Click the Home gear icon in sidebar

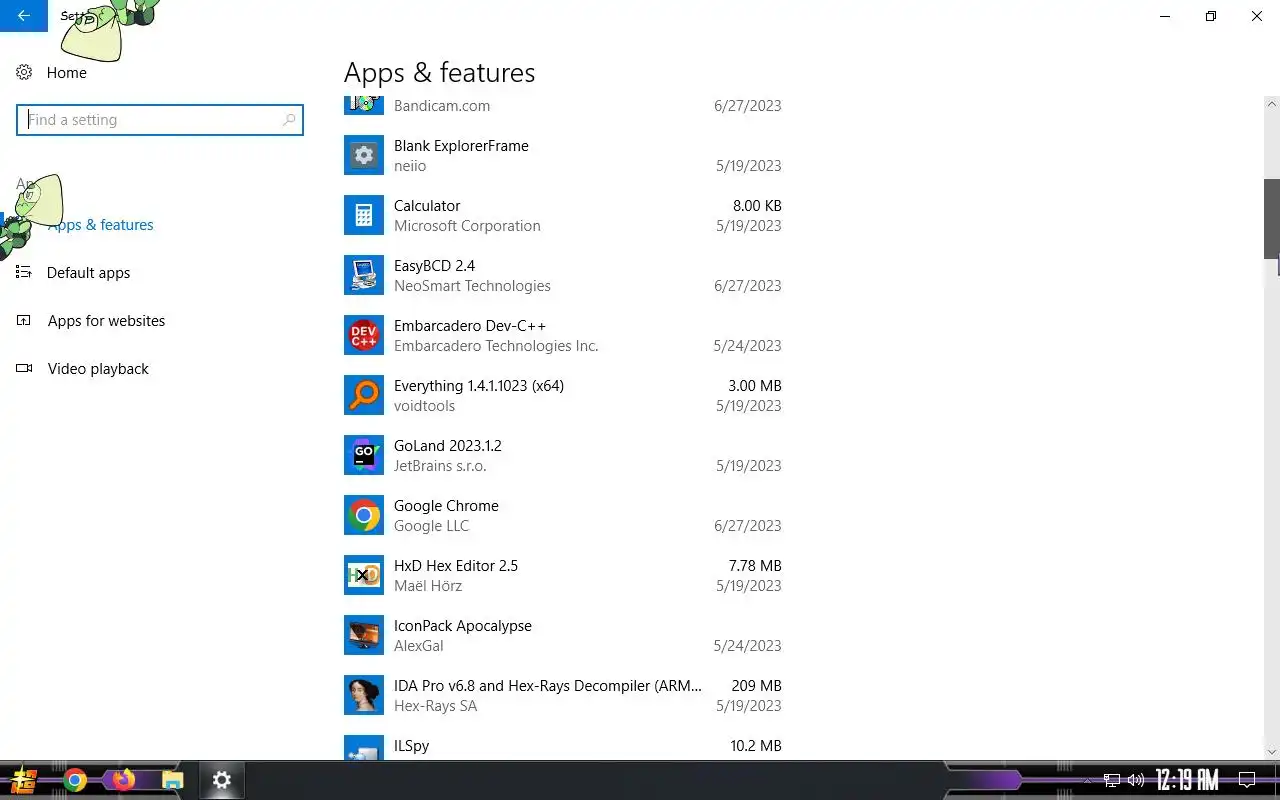(x=24, y=72)
